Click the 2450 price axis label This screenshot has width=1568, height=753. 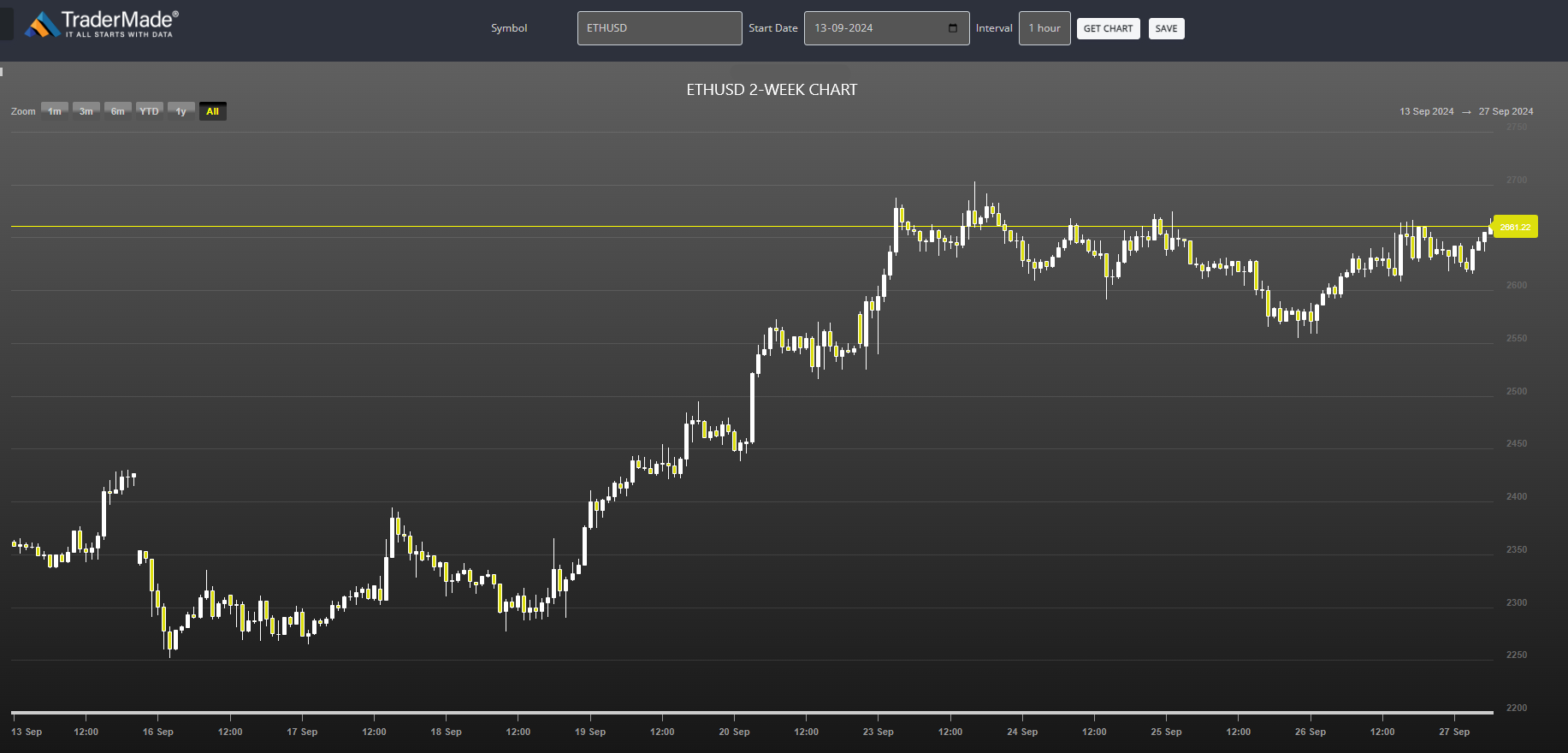pyautogui.click(x=1517, y=444)
